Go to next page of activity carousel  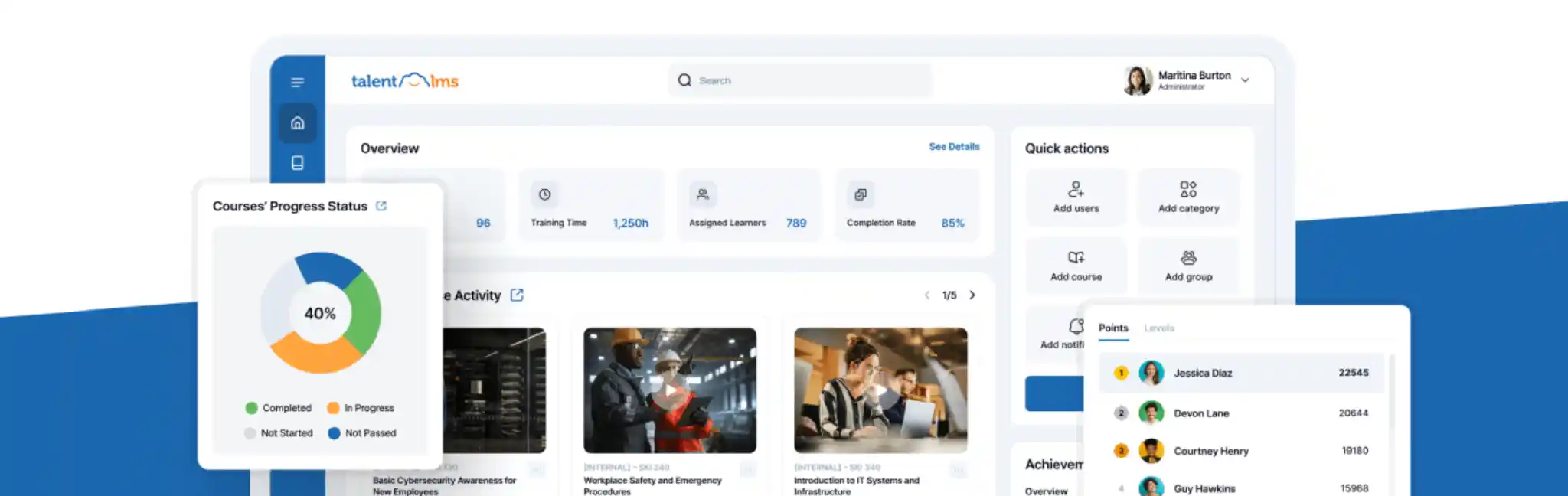972,295
